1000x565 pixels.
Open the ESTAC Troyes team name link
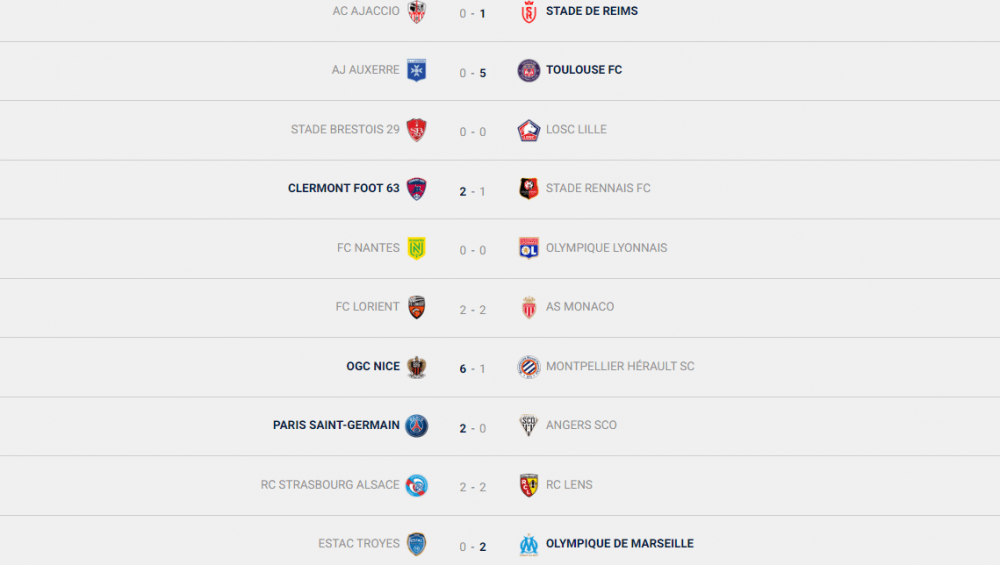pos(359,544)
